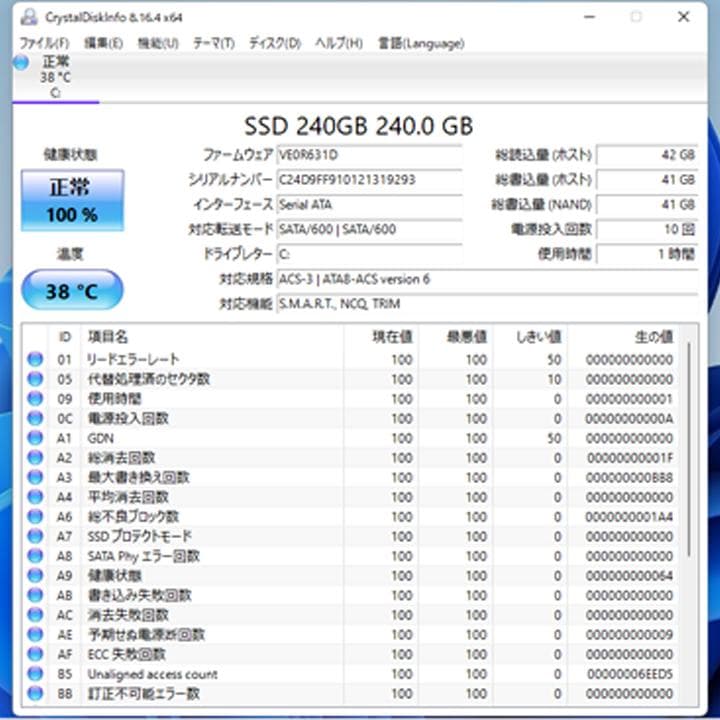Select the リードエラーレート attribute name
720x720 pixels.
133,359
